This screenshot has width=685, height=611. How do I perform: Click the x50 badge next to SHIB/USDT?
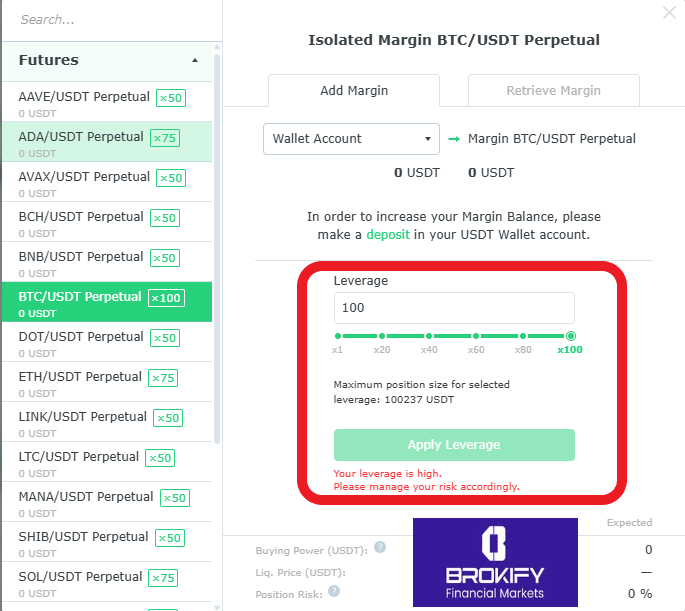click(x=171, y=538)
